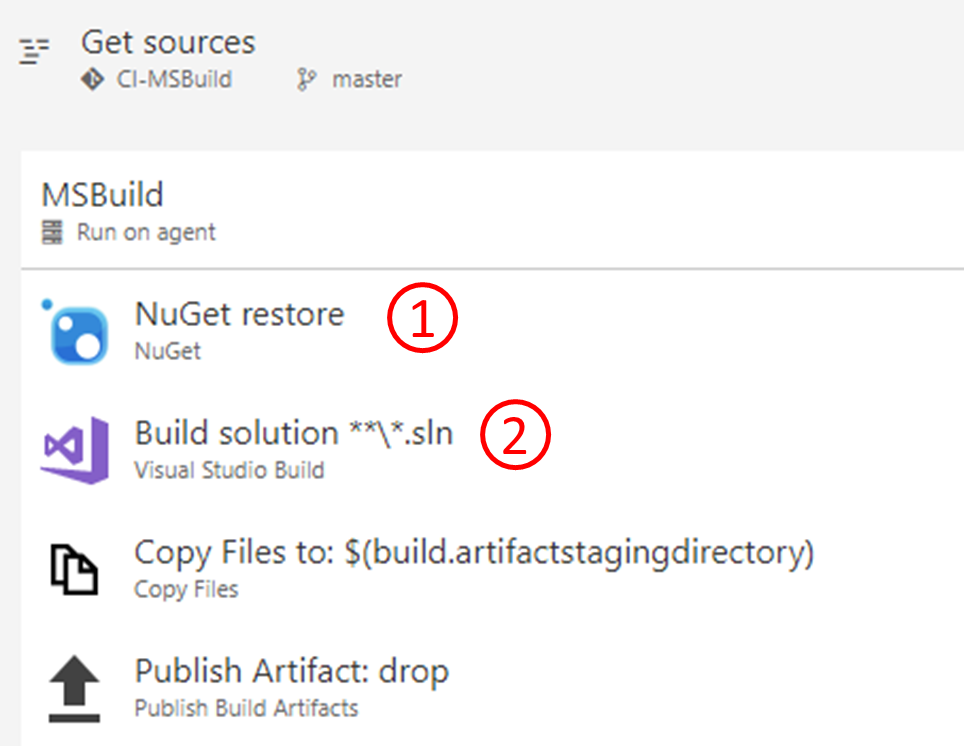964x746 pixels.
Task: Click the Run on agent icon
Action: point(53,232)
